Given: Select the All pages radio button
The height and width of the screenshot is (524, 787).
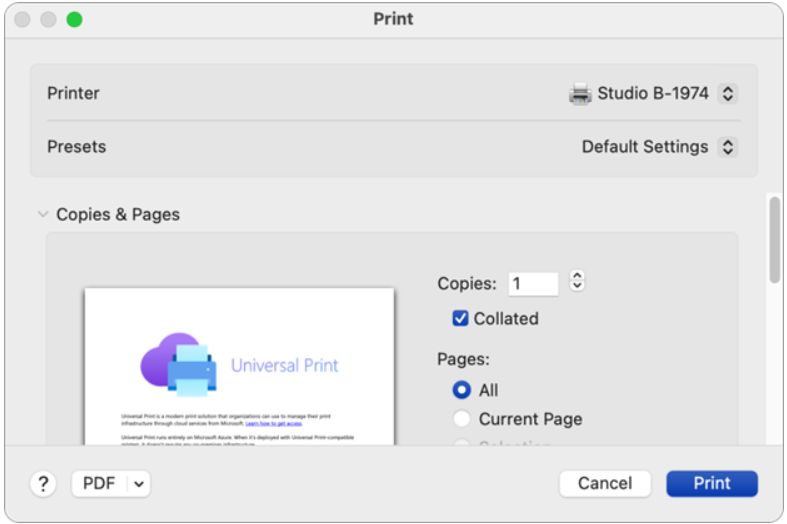Looking at the screenshot, I should [461, 391].
